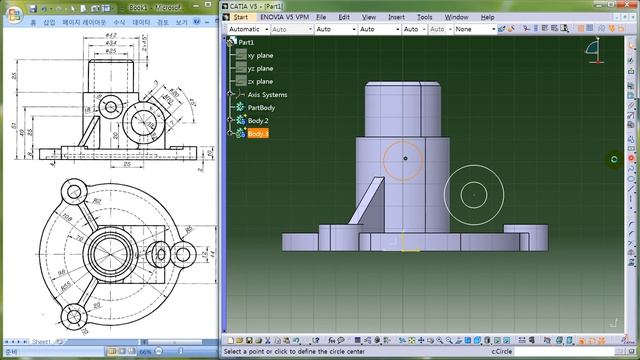Screen dimensions: 640x360
Task: Expand the Axis Systems tree node
Action: pyautogui.click(x=230, y=94)
